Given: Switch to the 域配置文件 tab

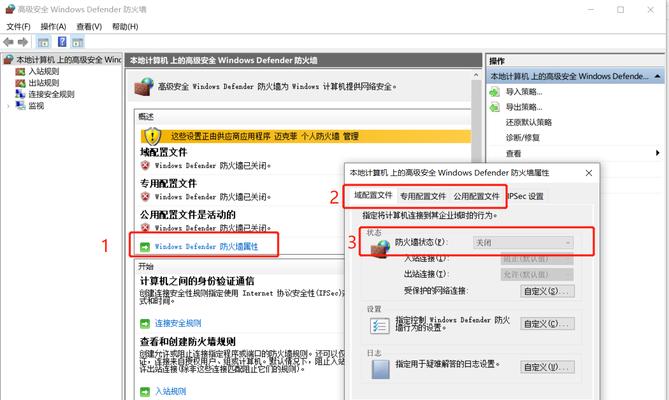Looking at the screenshot, I should click(372, 195).
